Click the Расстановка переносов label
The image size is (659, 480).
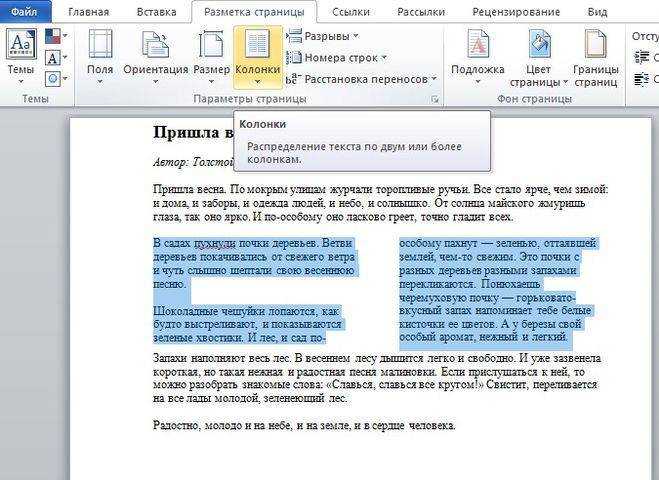click(x=366, y=79)
